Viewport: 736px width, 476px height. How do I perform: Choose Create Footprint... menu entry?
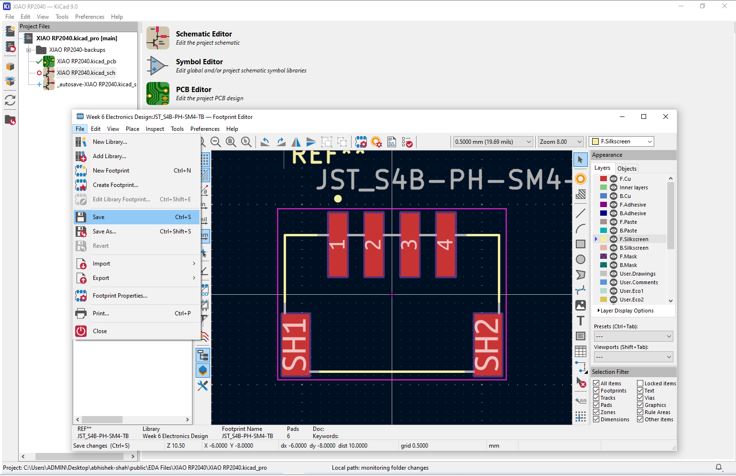(x=137, y=185)
